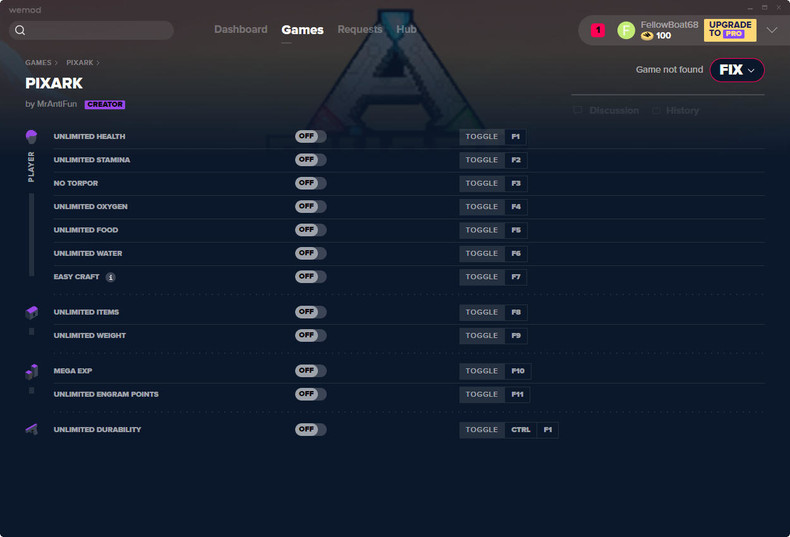The image size is (790, 537).
Task: Click the CREATOR badge
Action: (105, 104)
